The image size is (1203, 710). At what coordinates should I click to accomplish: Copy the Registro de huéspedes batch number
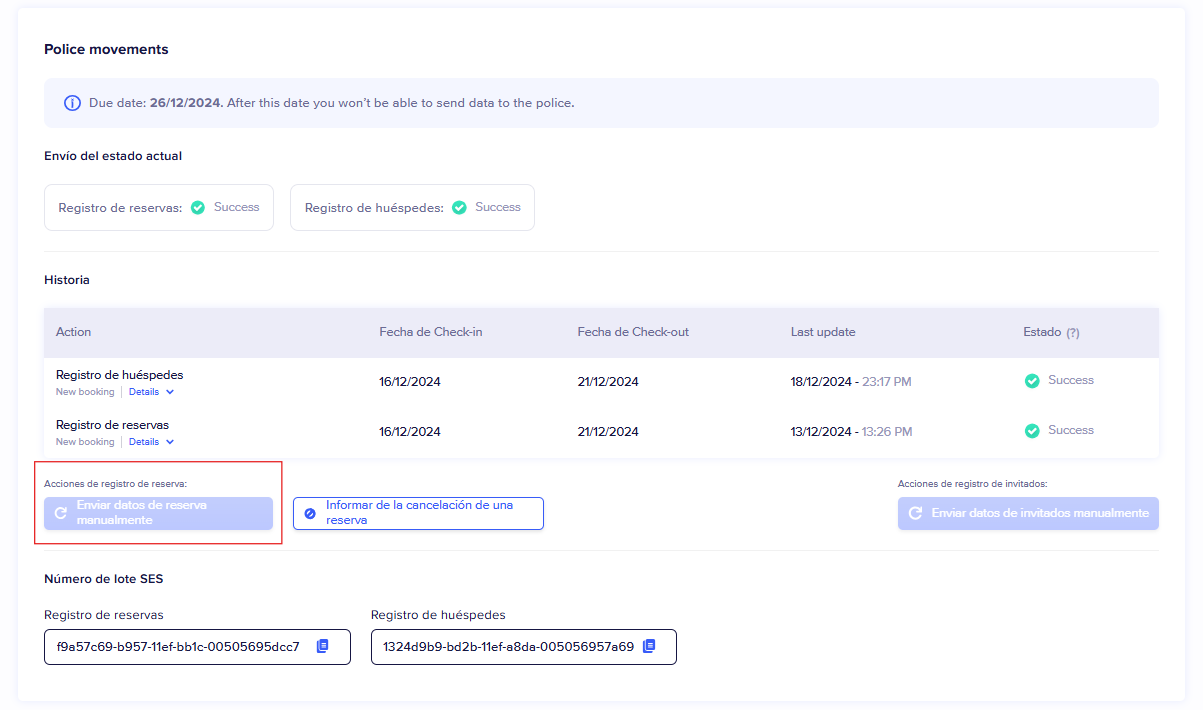[x=649, y=646]
